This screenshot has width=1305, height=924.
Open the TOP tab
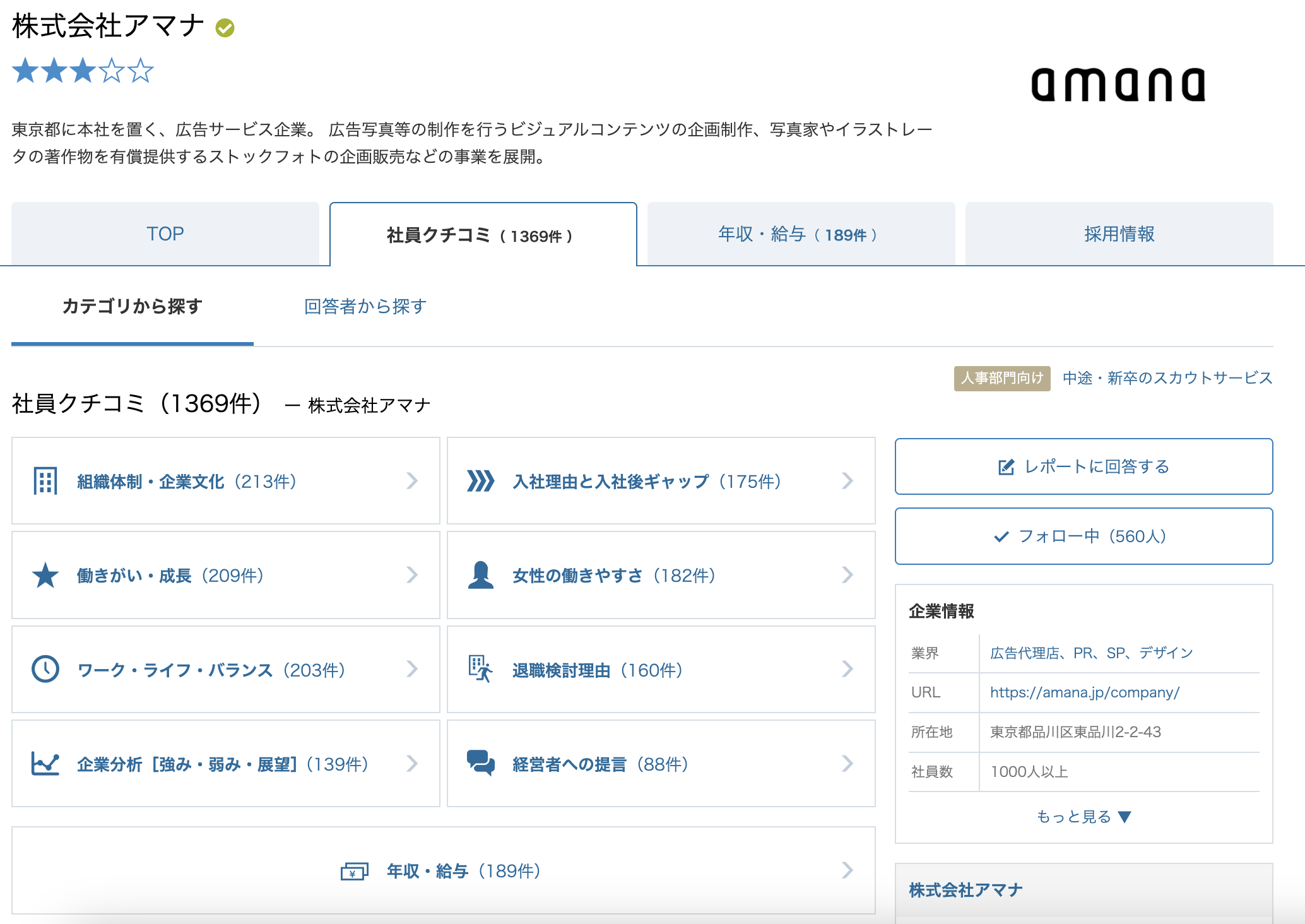165,234
